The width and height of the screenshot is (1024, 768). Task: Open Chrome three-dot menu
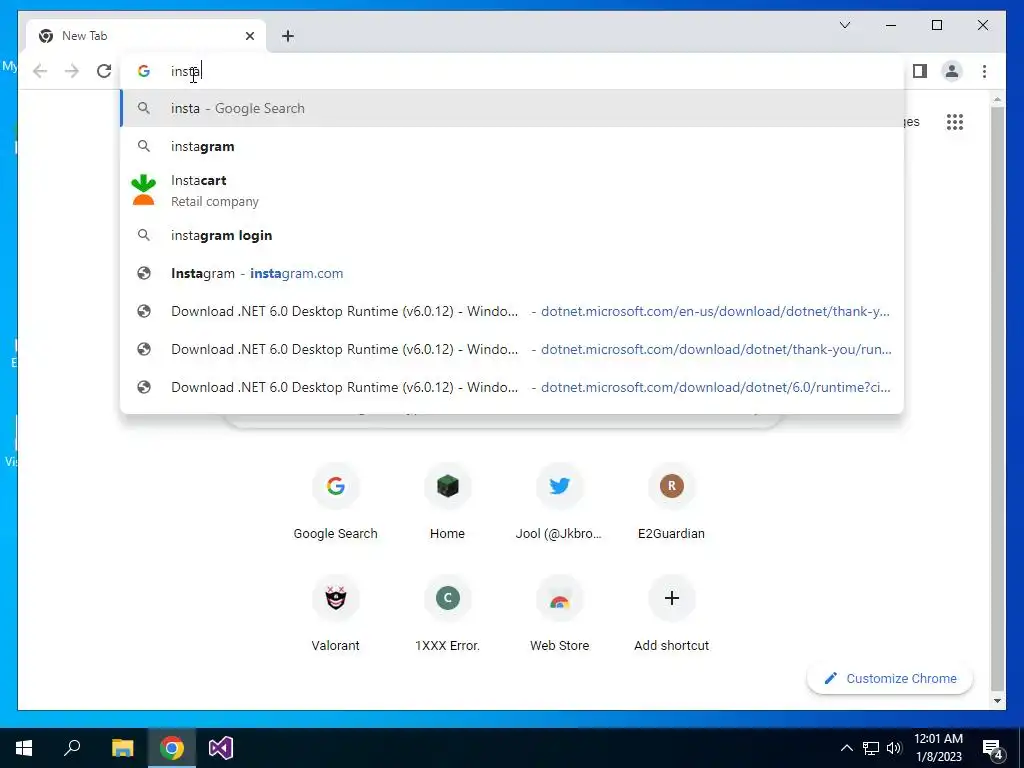(x=984, y=71)
